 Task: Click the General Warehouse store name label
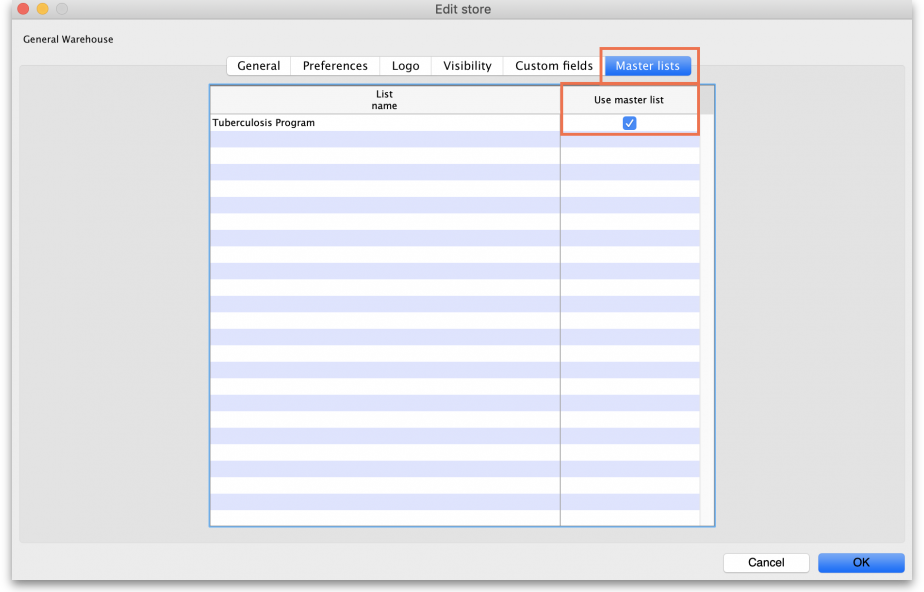click(68, 40)
